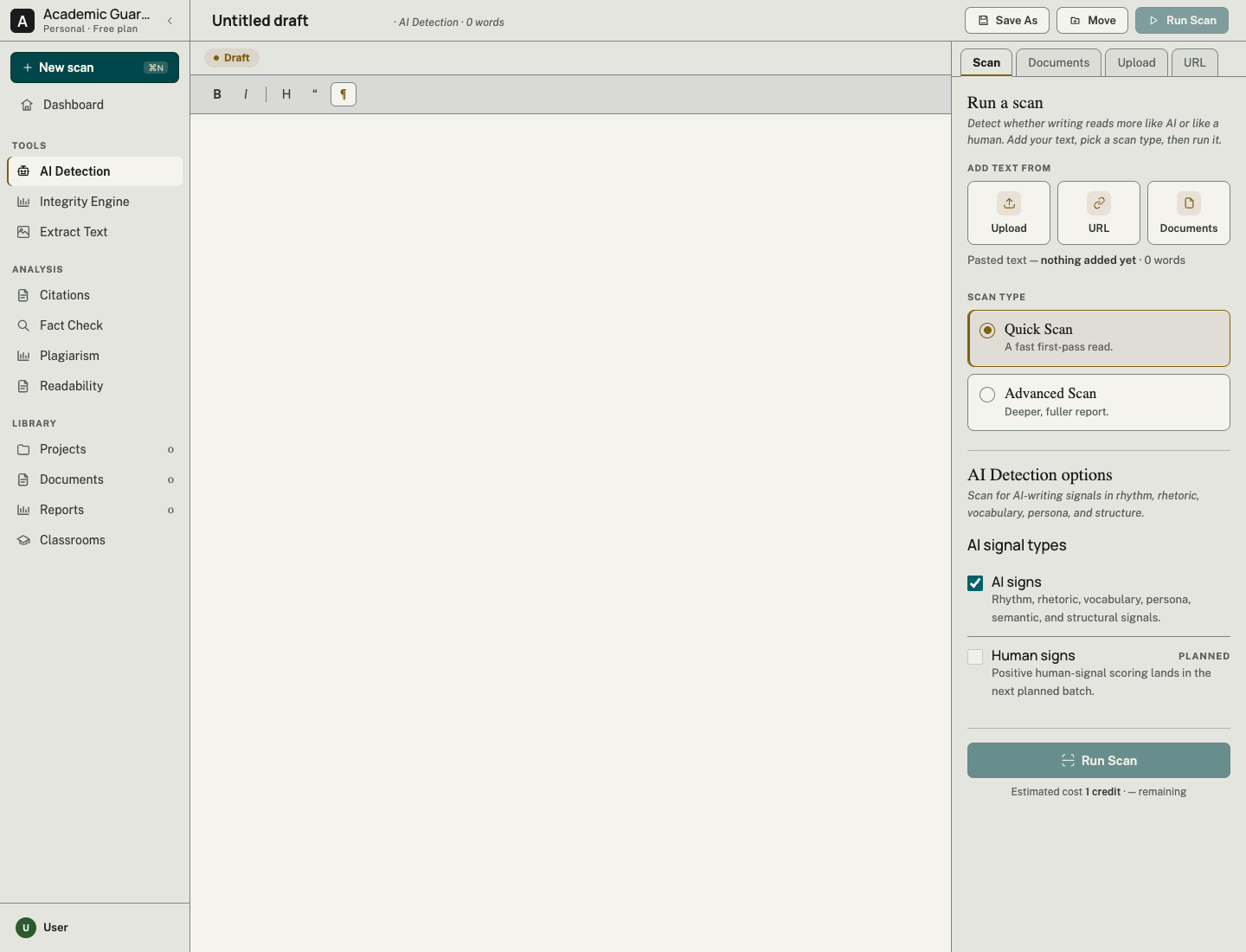
Task: Toggle italic formatting
Action: coord(246,94)
